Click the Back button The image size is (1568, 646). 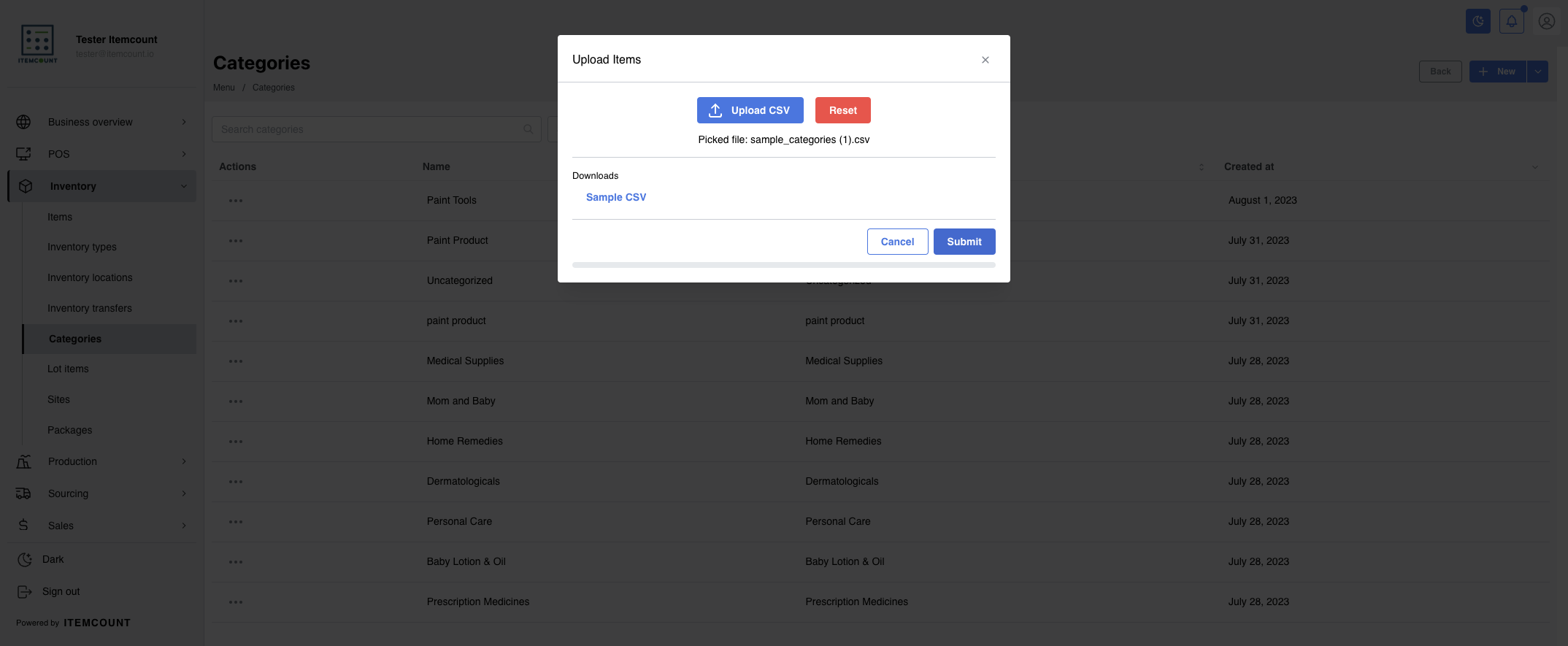coord(1440,72)
